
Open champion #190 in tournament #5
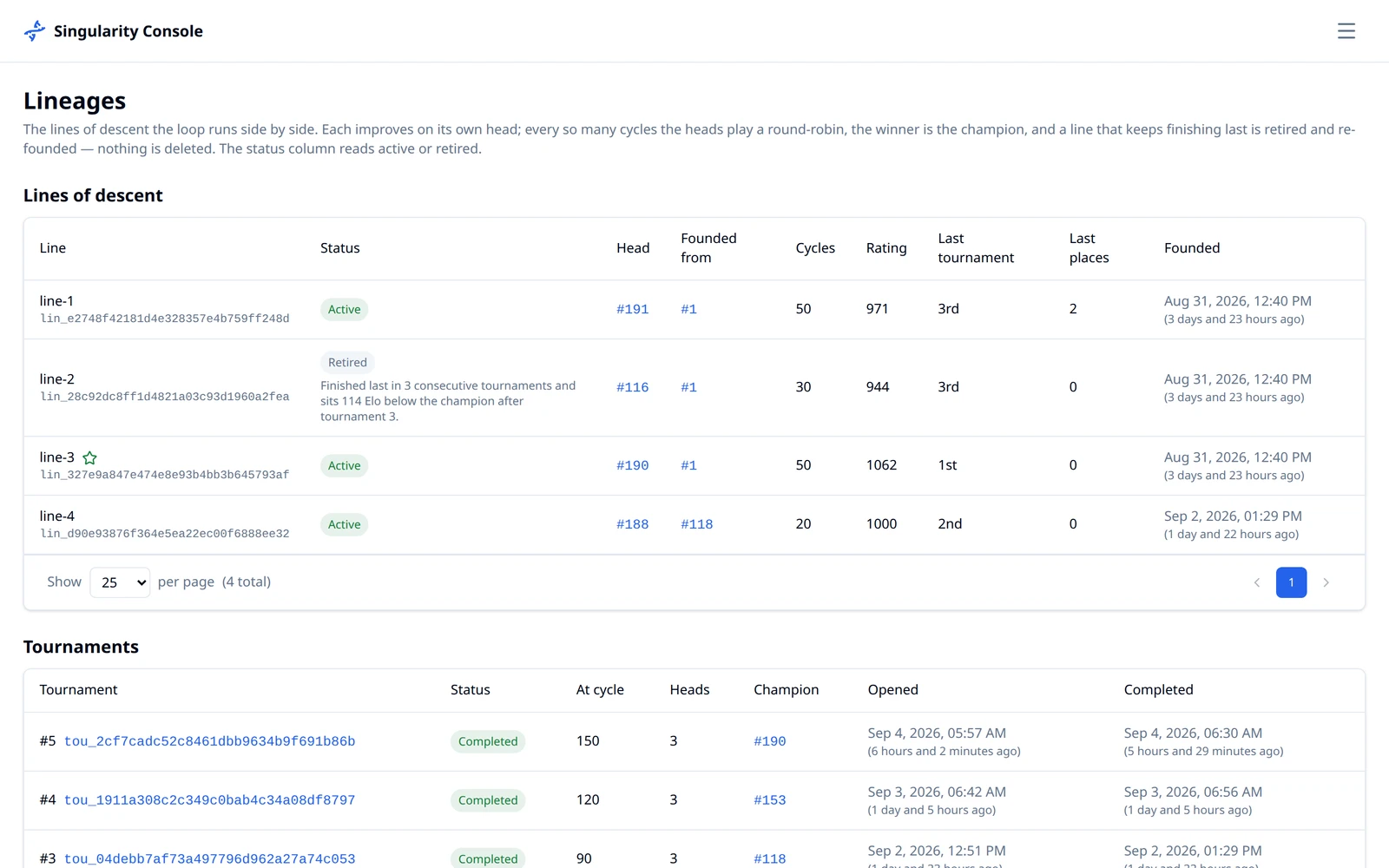point(769,741)
